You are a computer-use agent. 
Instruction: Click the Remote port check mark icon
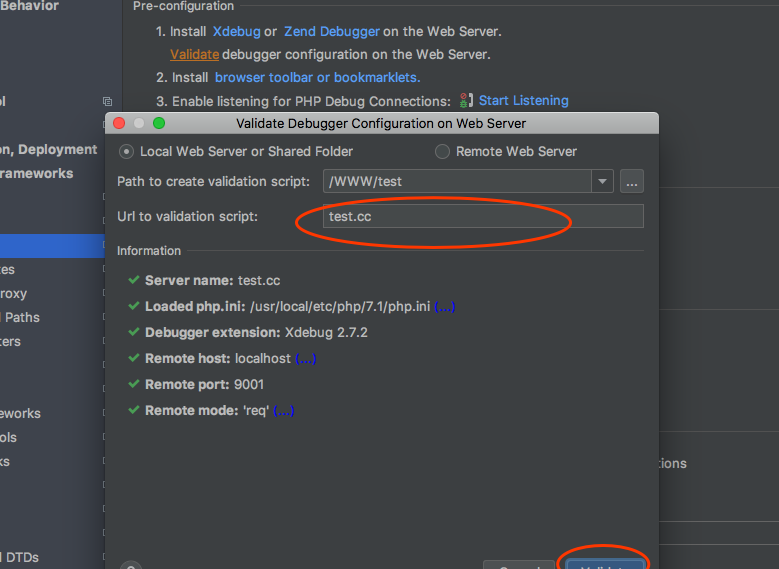point(134,384)
